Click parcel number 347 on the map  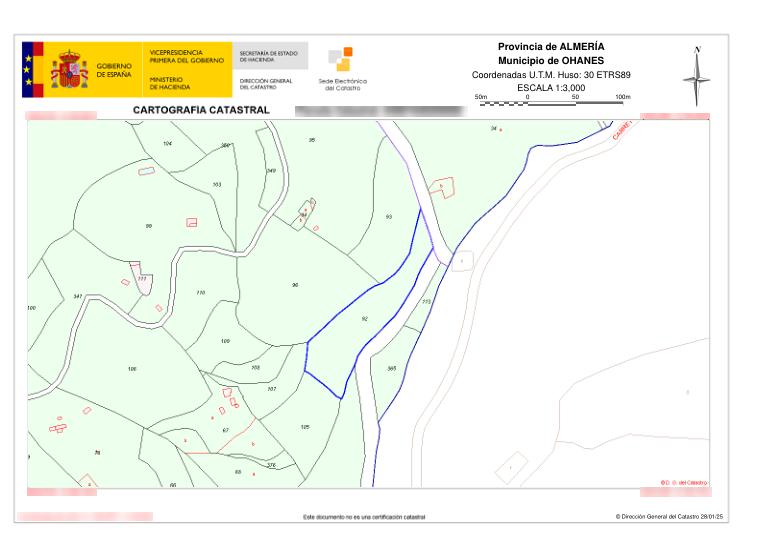pos(77,296)
